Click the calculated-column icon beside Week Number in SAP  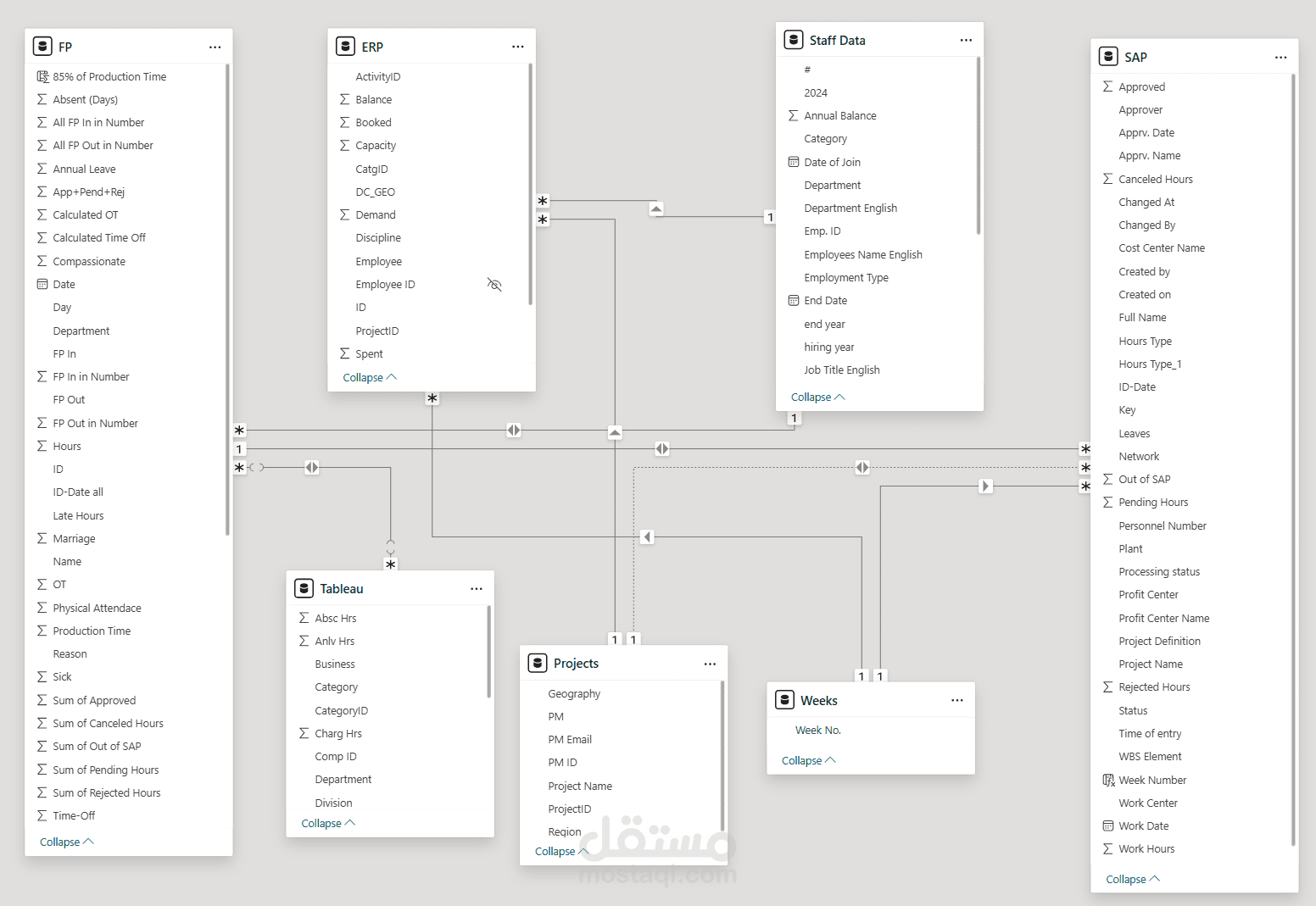click(1108, 780)
